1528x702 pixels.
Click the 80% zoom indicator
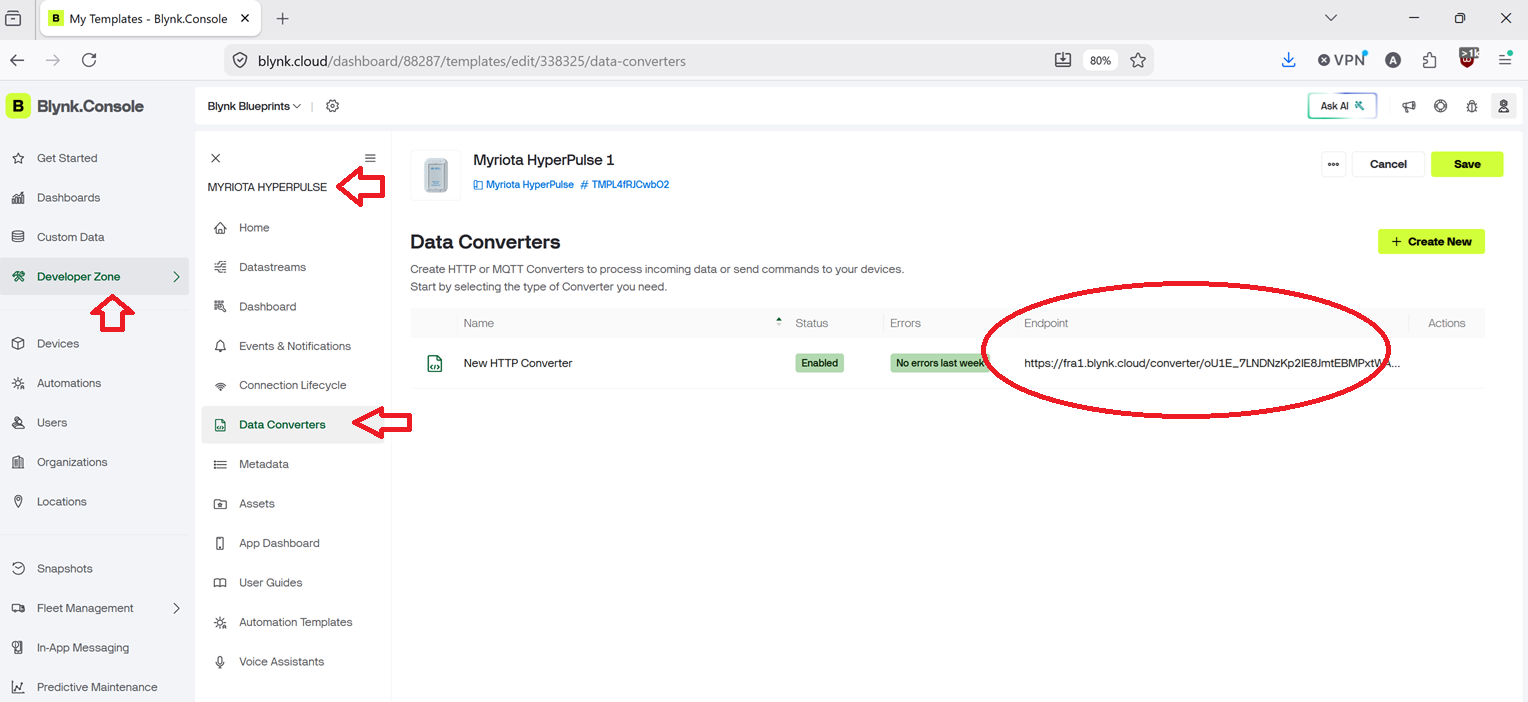point(1100,61)
